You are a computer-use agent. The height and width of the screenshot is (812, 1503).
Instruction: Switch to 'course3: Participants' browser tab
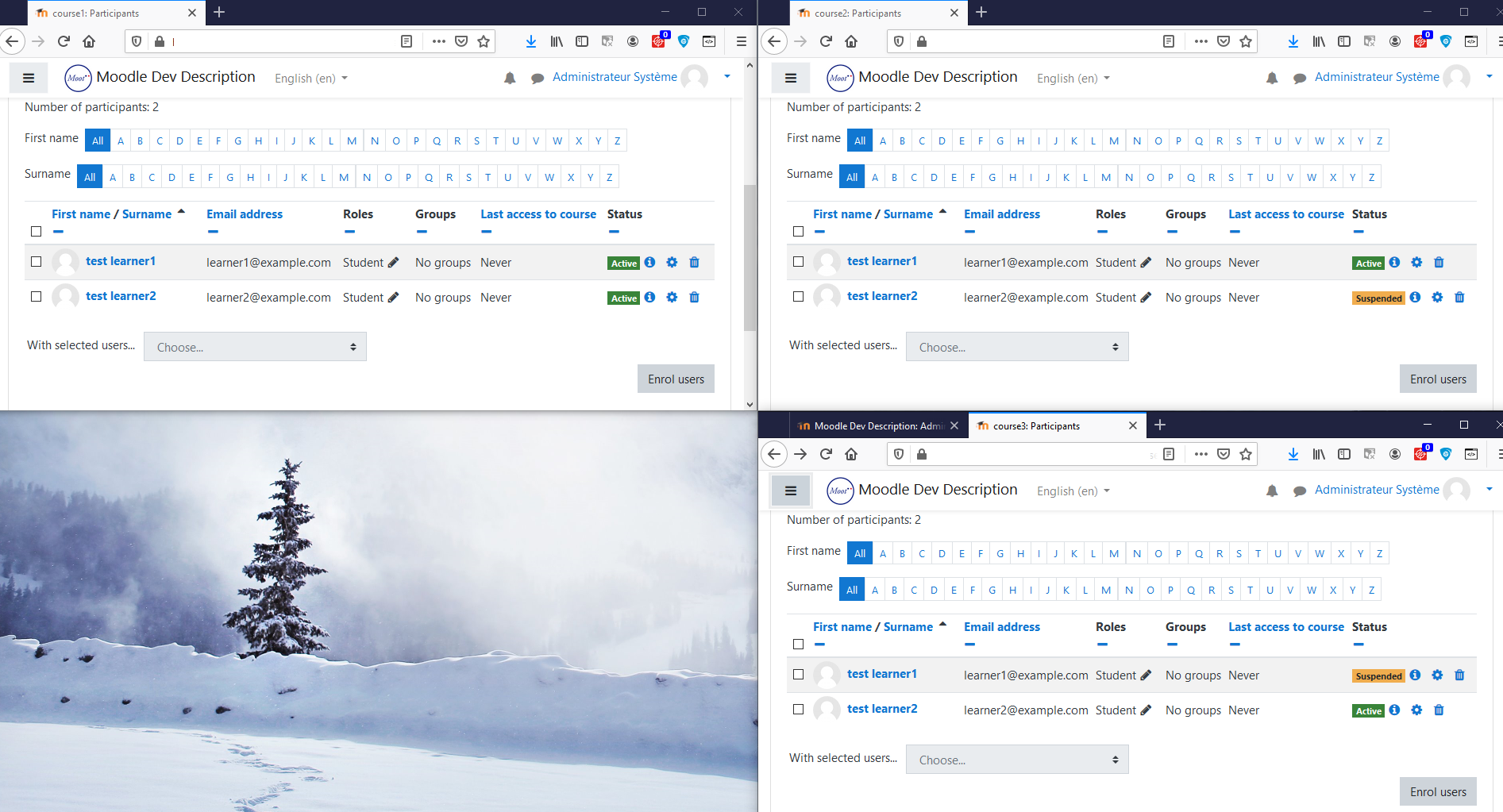pos(1057,425)
